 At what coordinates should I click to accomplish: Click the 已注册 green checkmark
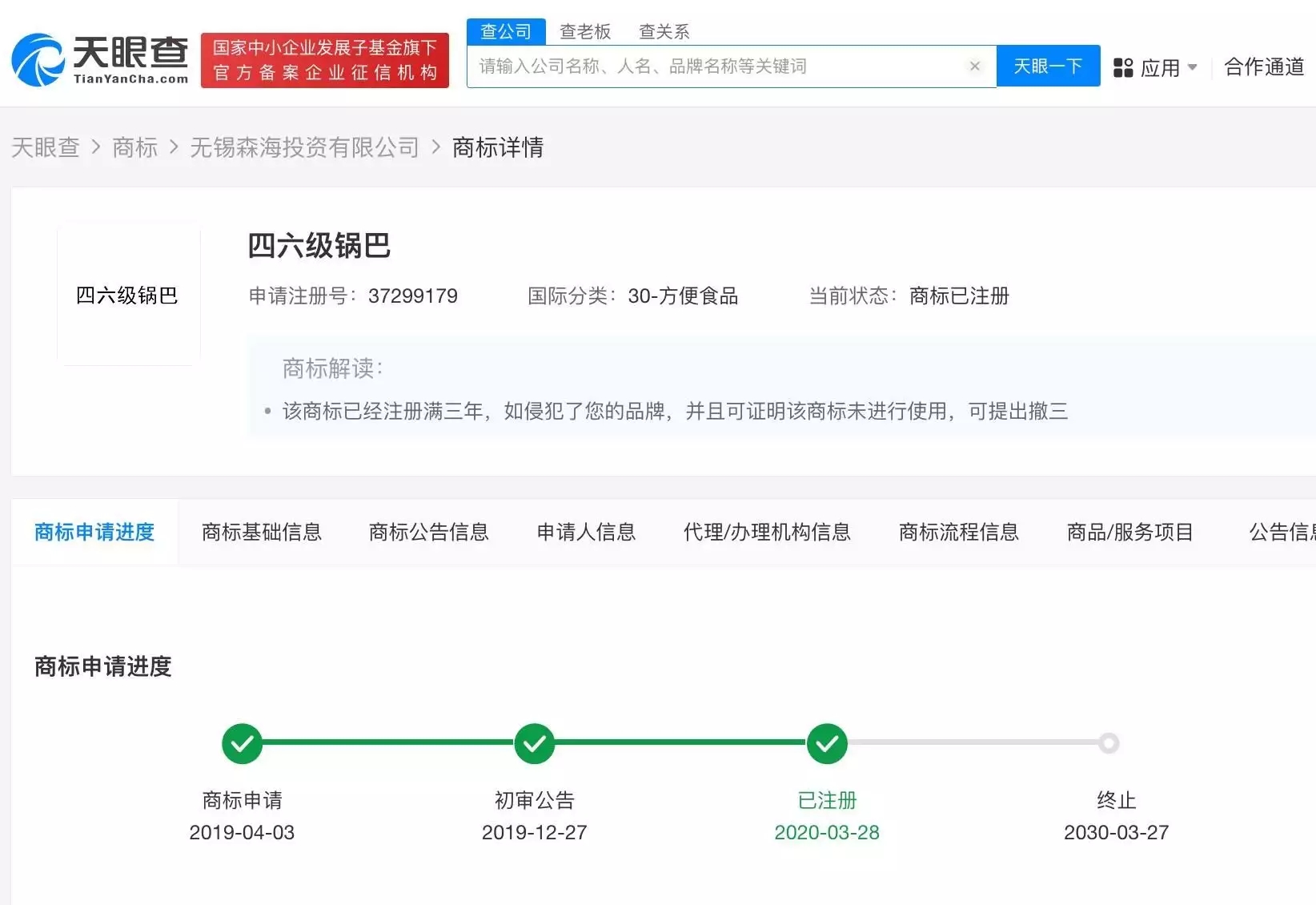tap(827, 743)
